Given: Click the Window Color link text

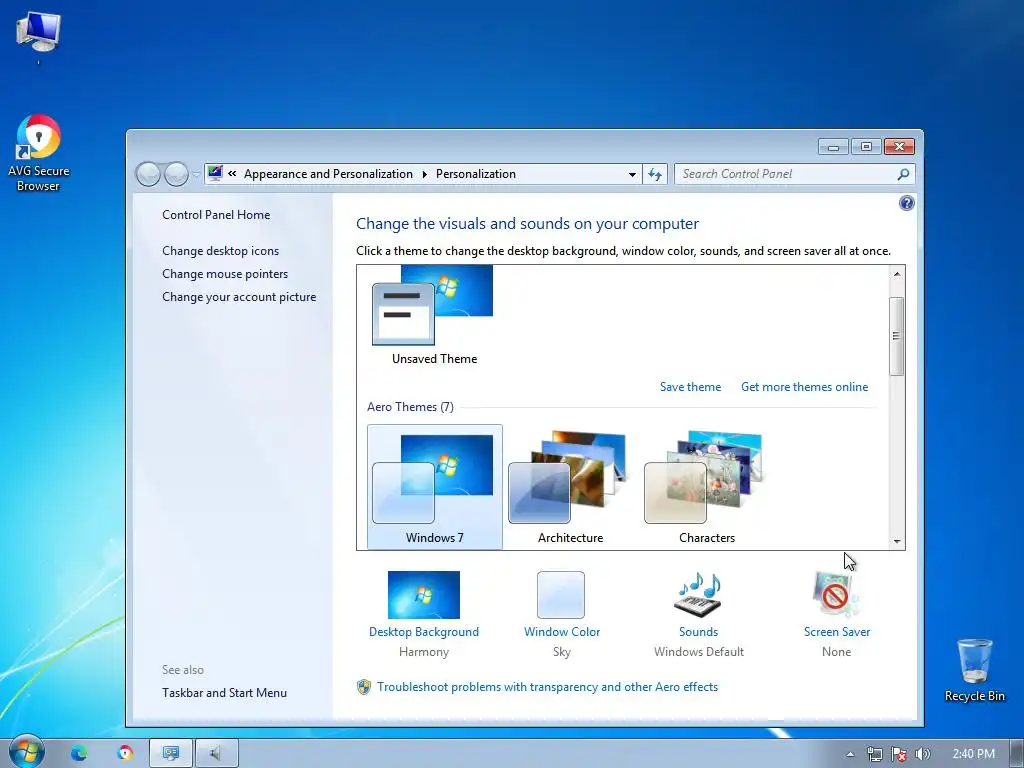Looking at the screenshot, I should pyautogui.click(x=562, y=632).
